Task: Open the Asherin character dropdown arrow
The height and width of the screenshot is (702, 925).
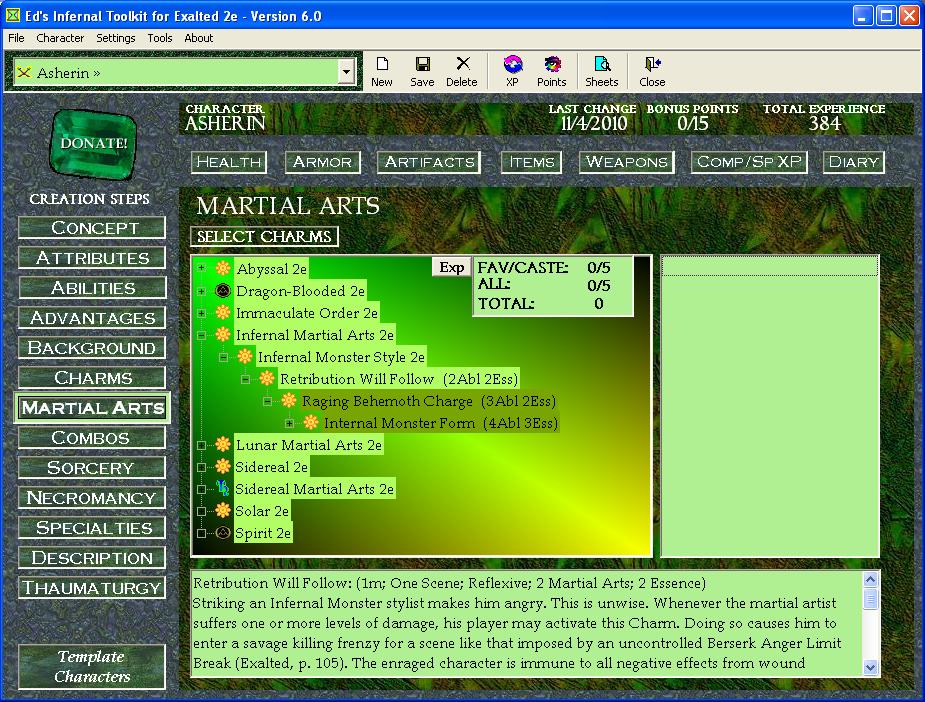Action: coord(346,73)
